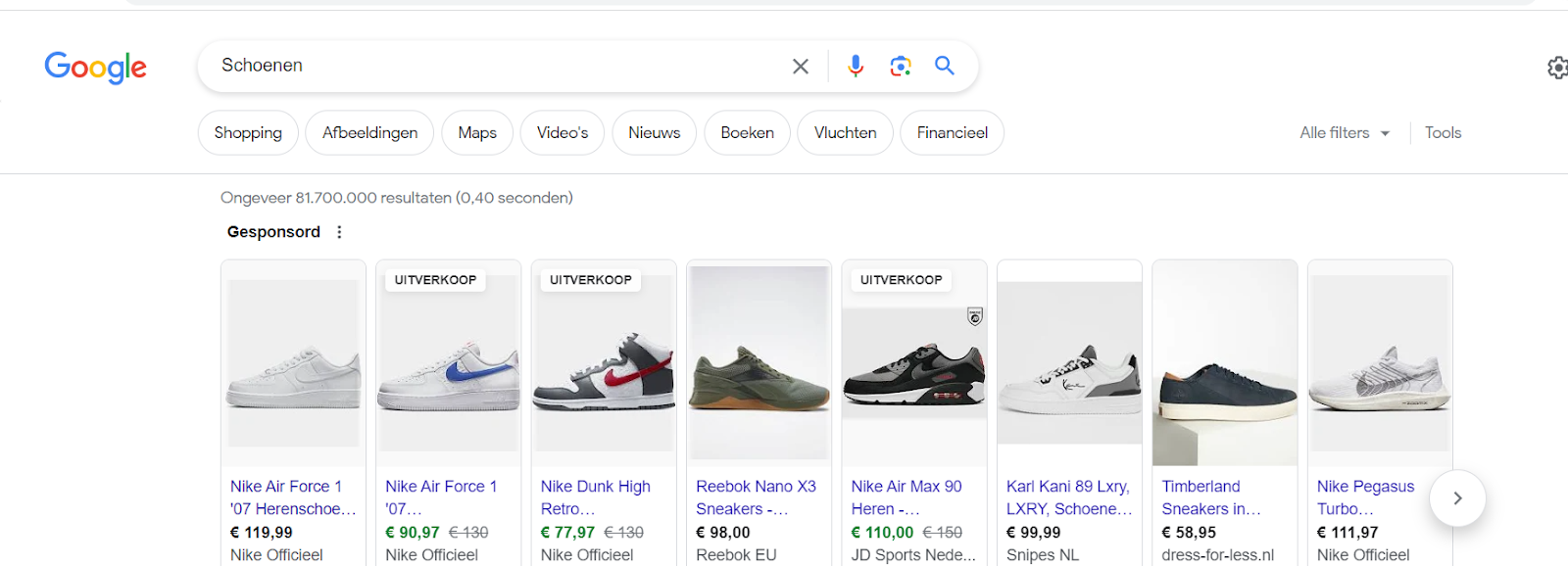Image resolution: width=1568 pixels, height=566 pixels.
Task: Expand the Alle filters dropdown
Action: (1345, 132)
